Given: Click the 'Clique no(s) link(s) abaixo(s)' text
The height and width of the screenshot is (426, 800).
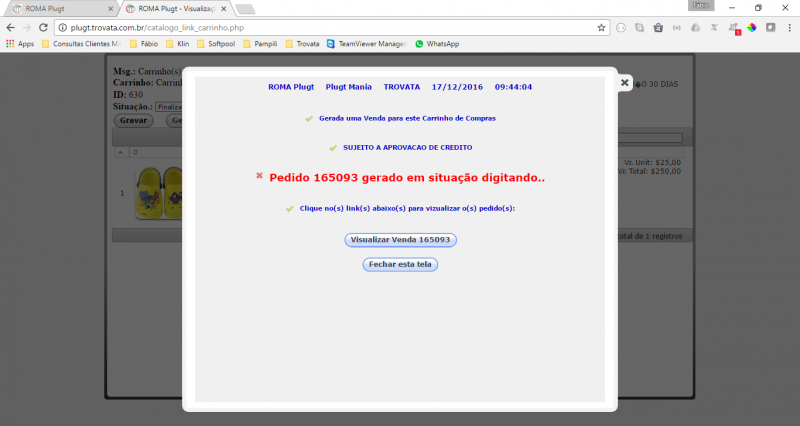Looking at the screenshot, I should pyautogui.click(x=407, y=208).
